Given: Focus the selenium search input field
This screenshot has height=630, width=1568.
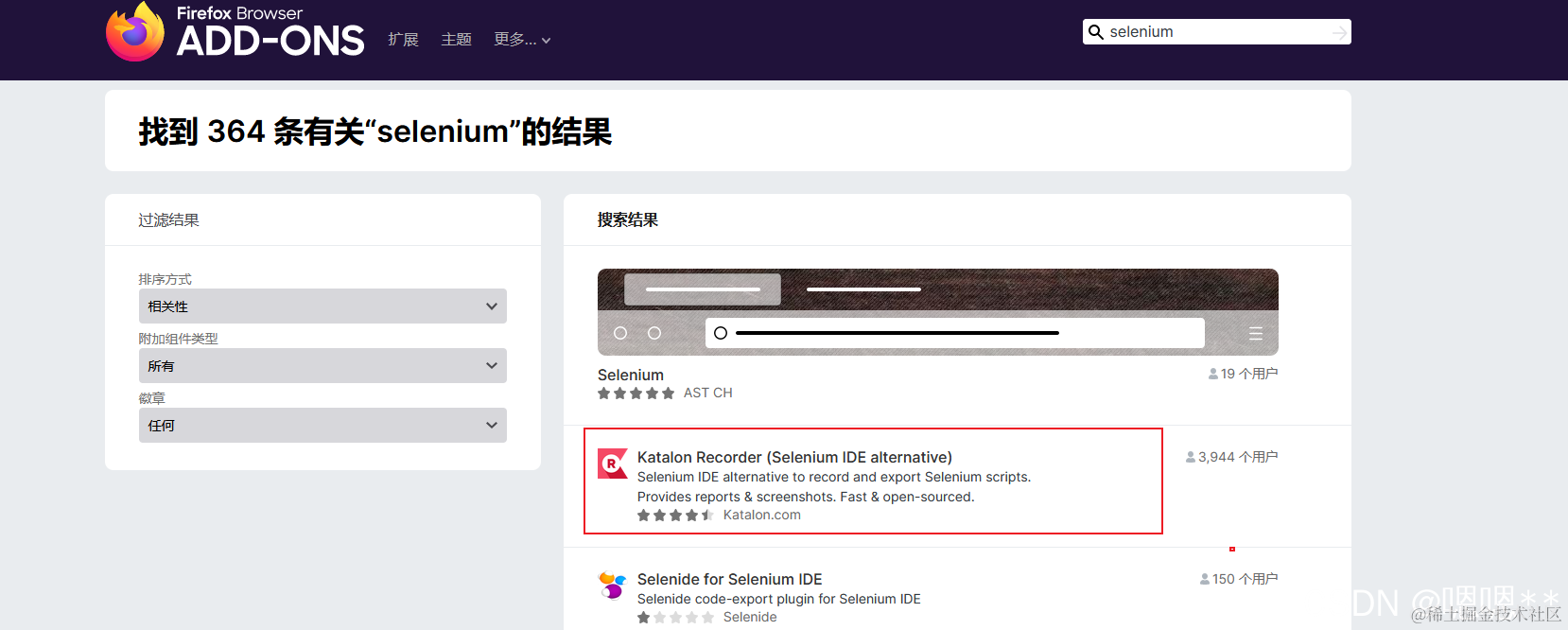Looking at the screenshot, I should [1216, 32].
